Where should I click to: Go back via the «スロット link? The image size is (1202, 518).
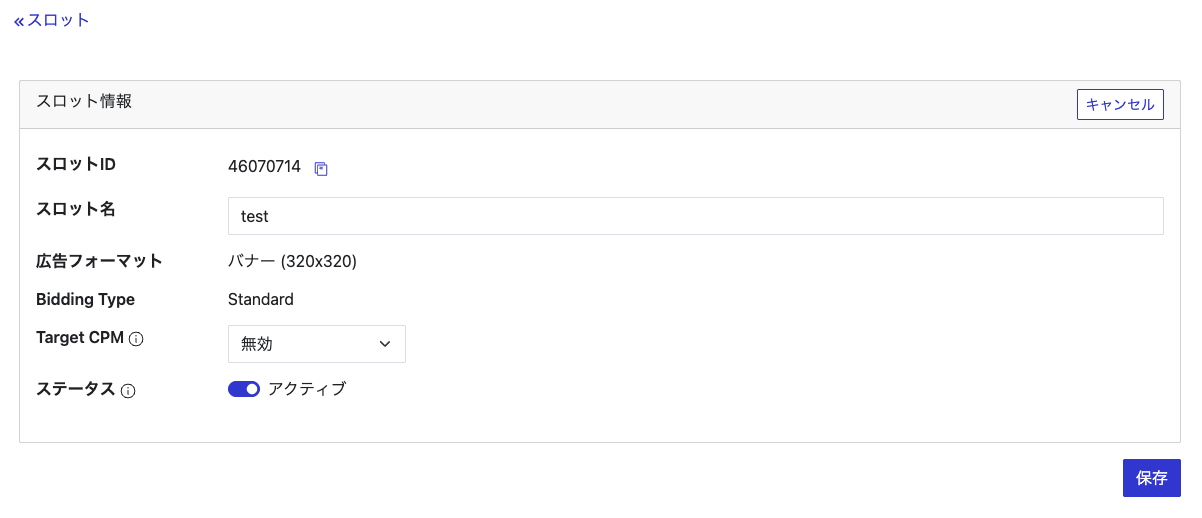pyautogui.click(x=52, y=20)
